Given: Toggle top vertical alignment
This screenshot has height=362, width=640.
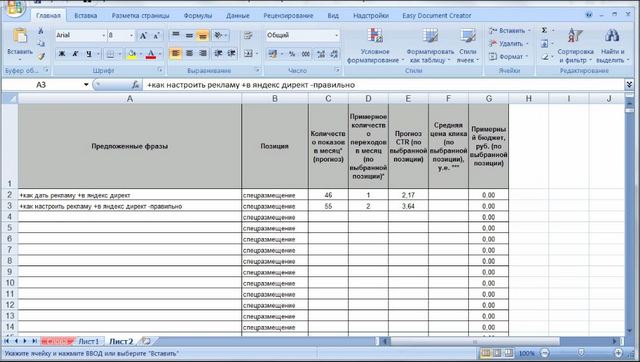Looking at the screenshot, I should [176, 36].
